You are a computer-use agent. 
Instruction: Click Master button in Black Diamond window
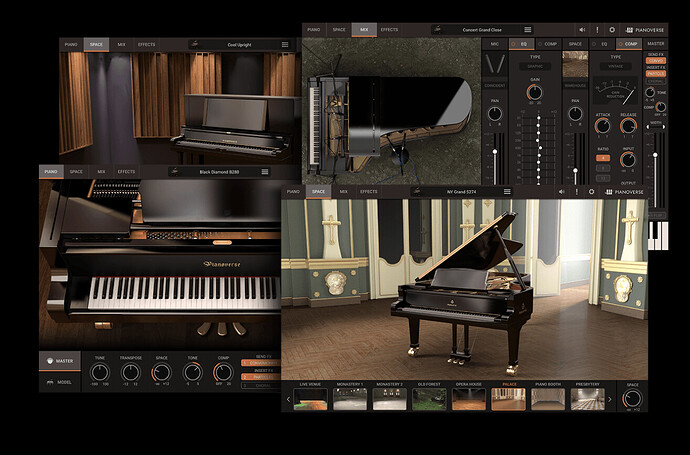click(60, 361)
